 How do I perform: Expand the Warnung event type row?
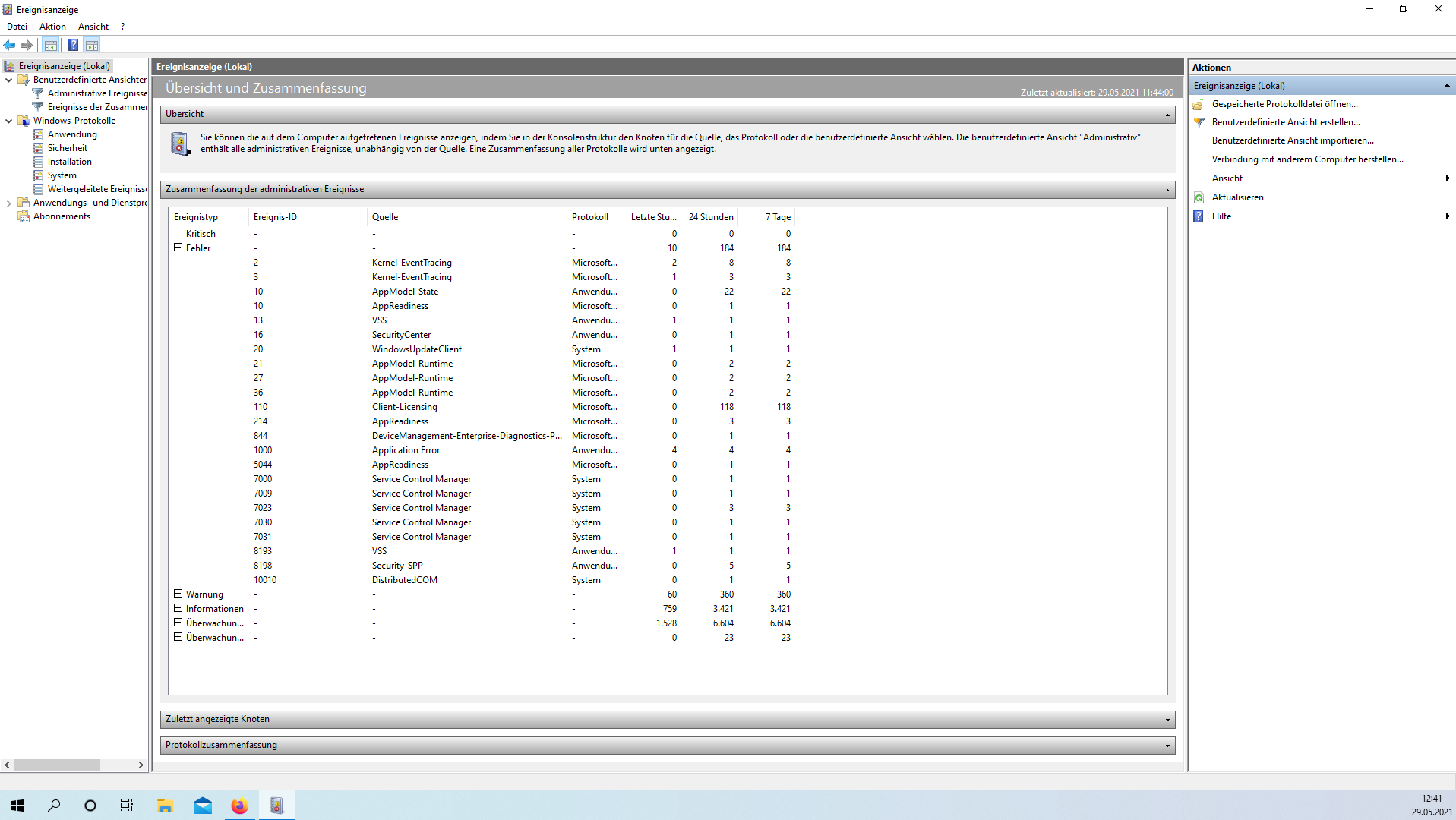(x=178, y=594)
